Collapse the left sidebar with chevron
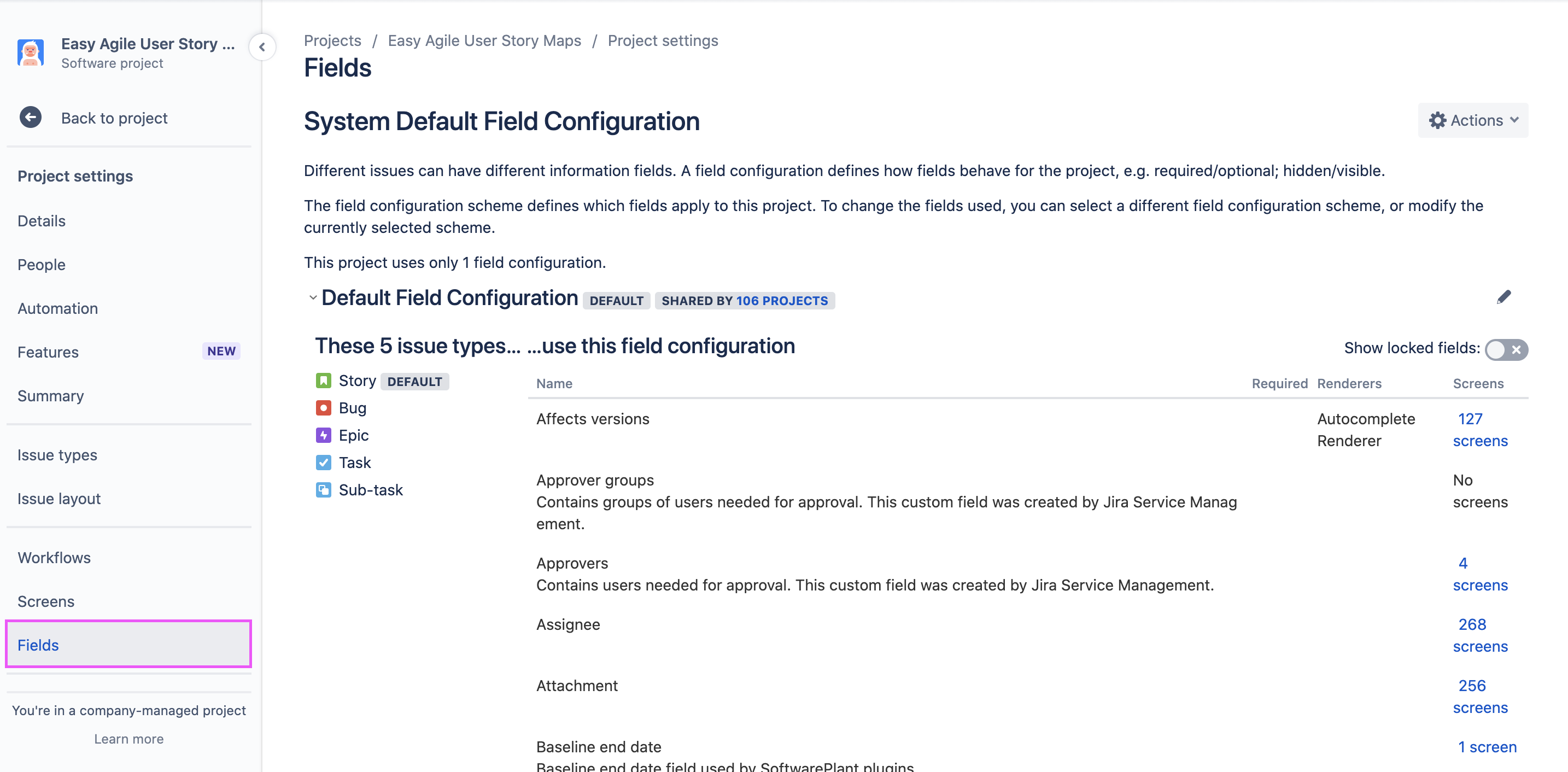This screenshot has width=1568, height=772. (x=262, y=47)
